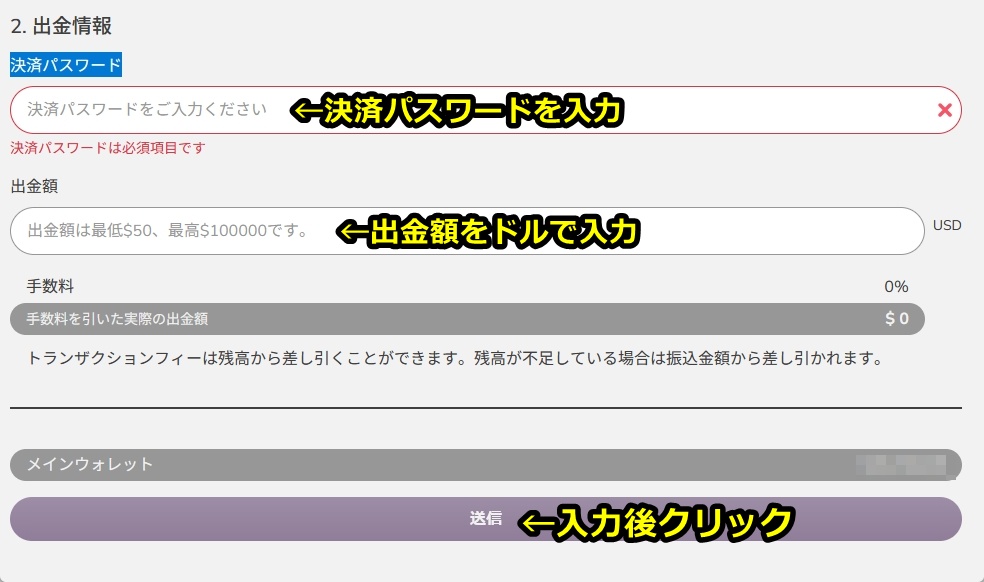
Task: Click the yellow ←決済パスワードを入力 annotation
Action: point(457,111)
